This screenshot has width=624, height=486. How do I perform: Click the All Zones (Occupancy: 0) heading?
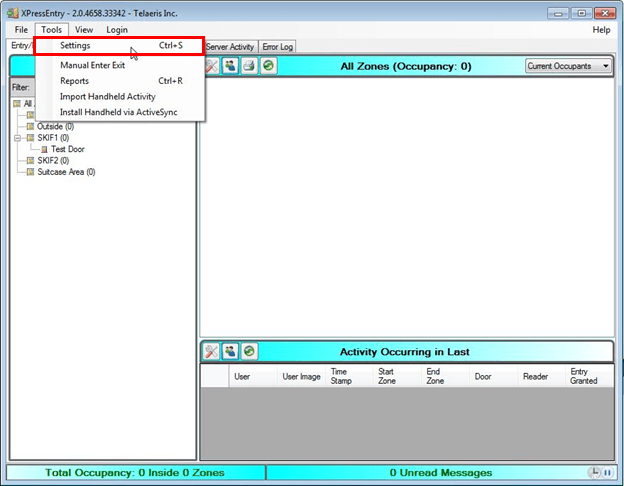point(406,66)
